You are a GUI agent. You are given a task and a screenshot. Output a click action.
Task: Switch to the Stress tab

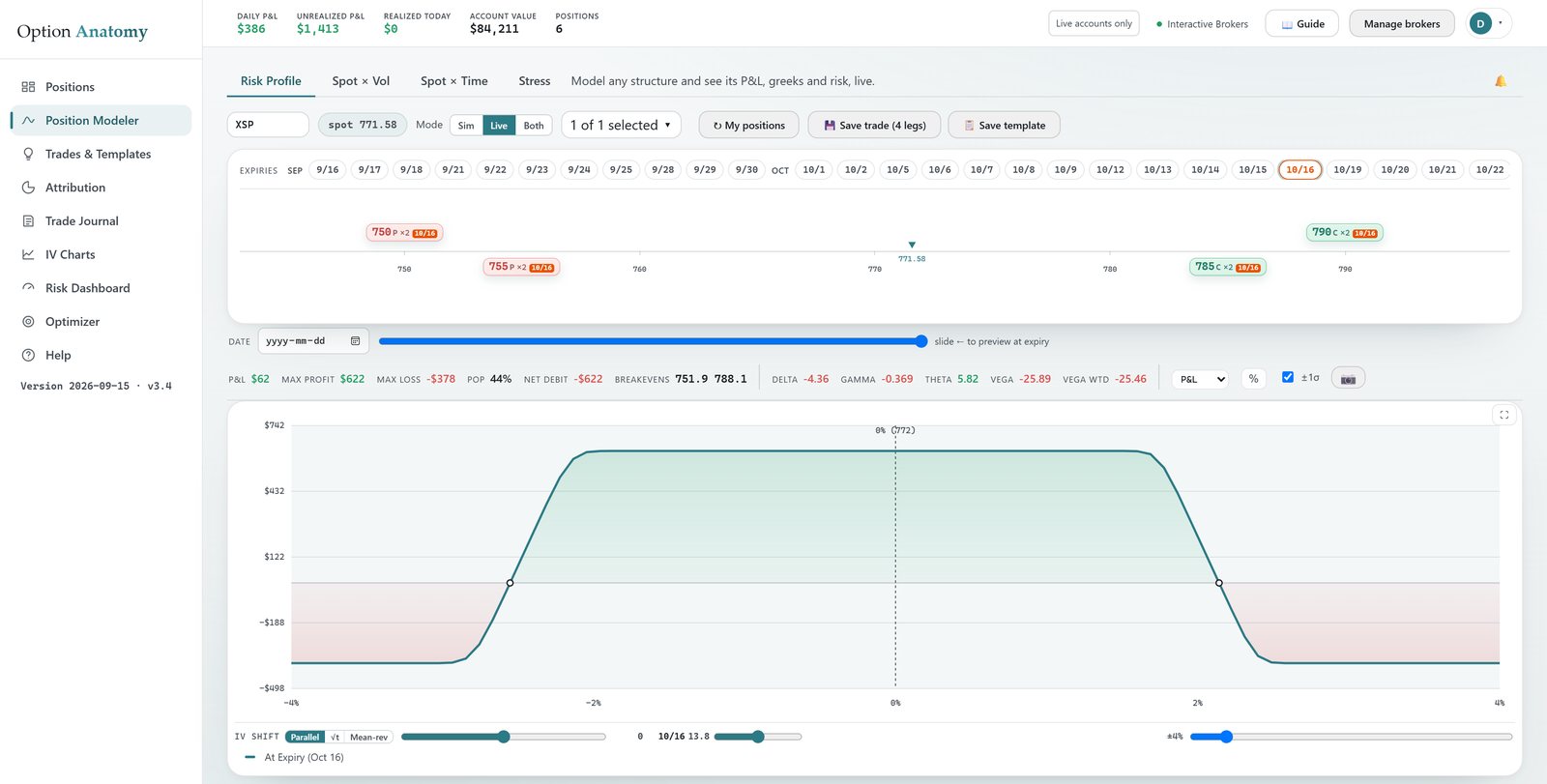(535, 81)
